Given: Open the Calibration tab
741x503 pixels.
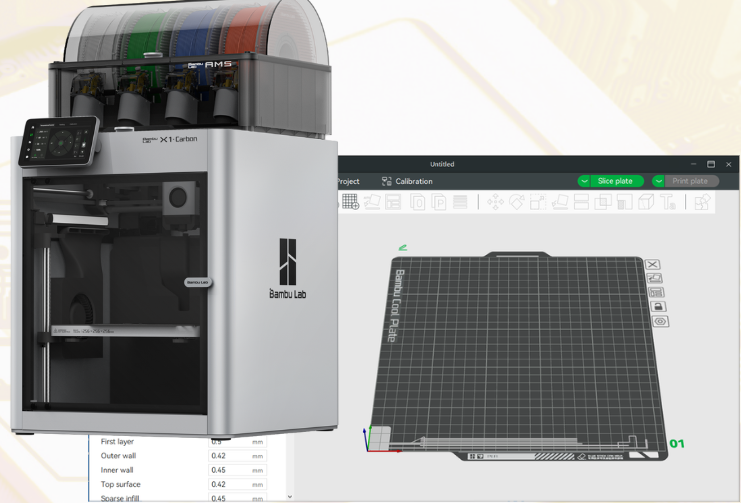Looking at the screenshot, I should tap(406, 181).
